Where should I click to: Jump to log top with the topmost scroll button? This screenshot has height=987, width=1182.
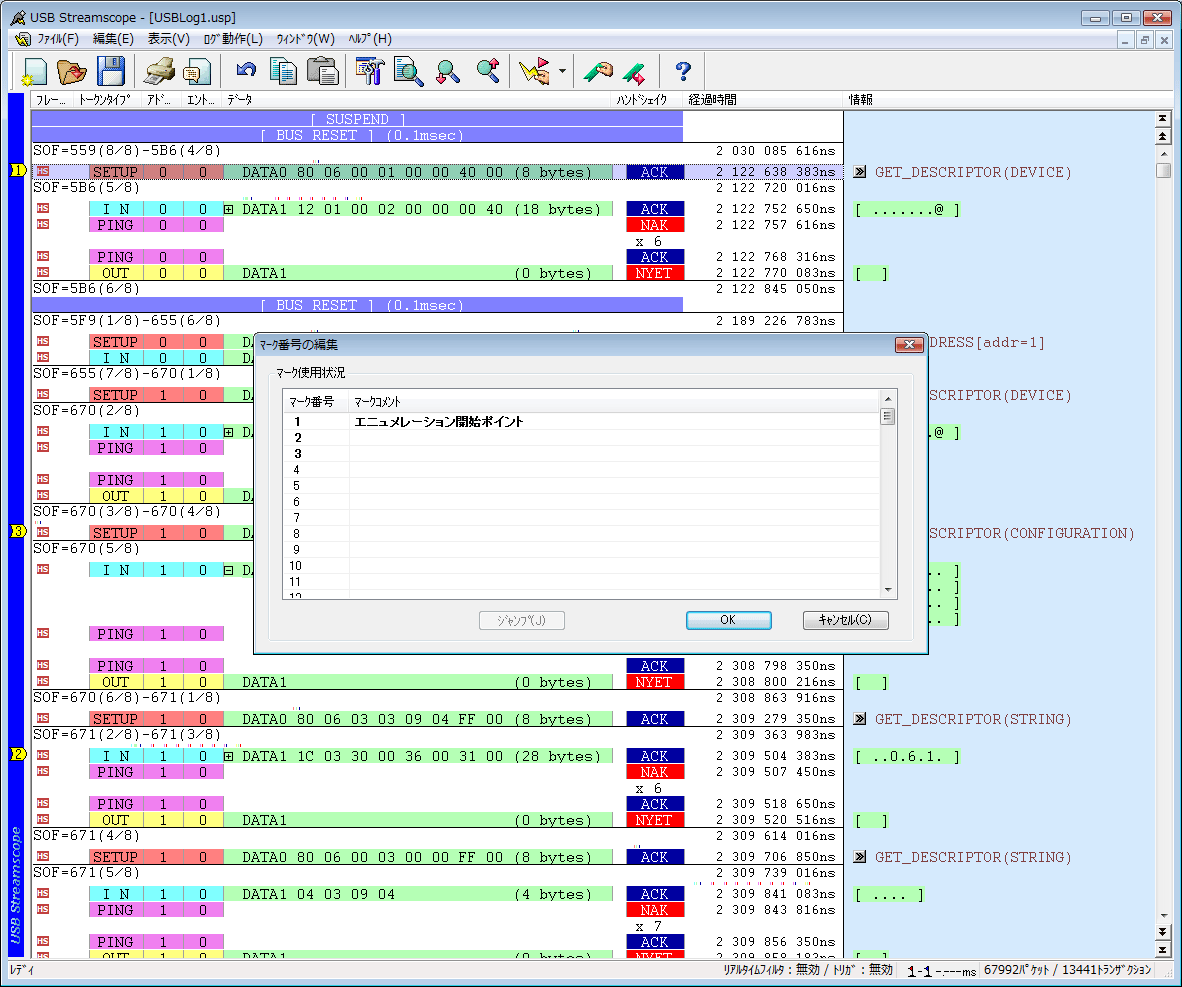pyautogui.click(x=1162, y=118)
